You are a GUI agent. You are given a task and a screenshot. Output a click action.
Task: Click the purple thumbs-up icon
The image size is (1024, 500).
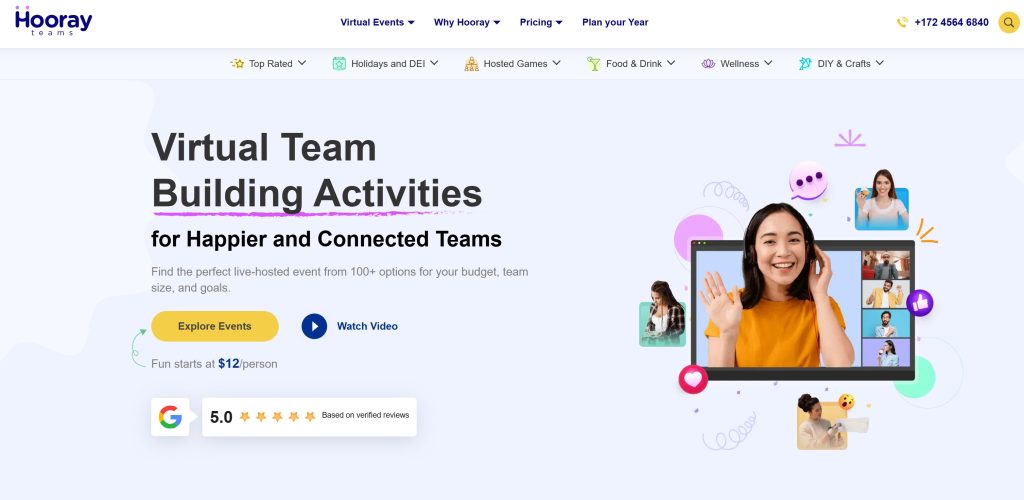click(920, 303)
